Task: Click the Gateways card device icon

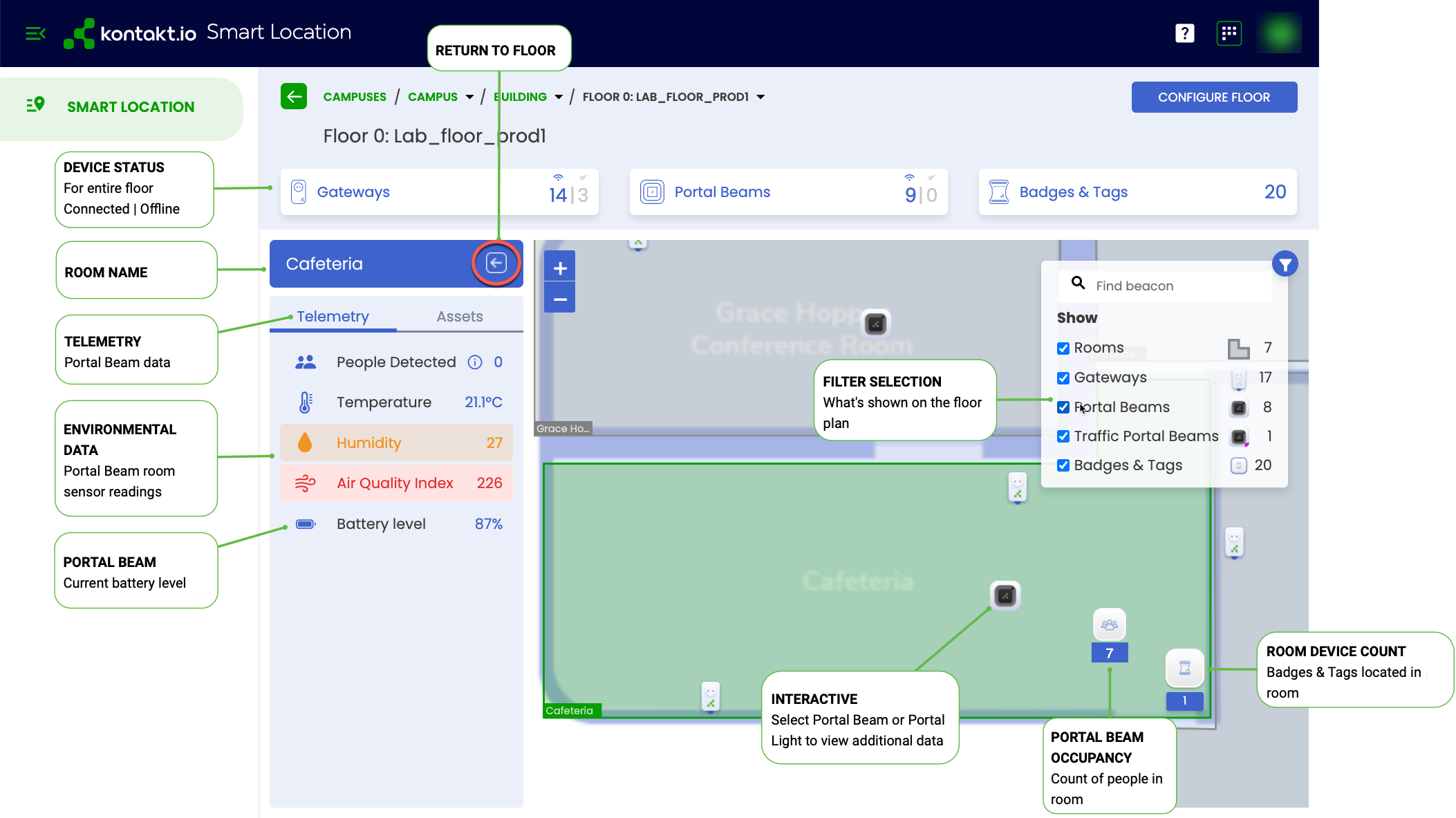Action: tap(299, 192)
